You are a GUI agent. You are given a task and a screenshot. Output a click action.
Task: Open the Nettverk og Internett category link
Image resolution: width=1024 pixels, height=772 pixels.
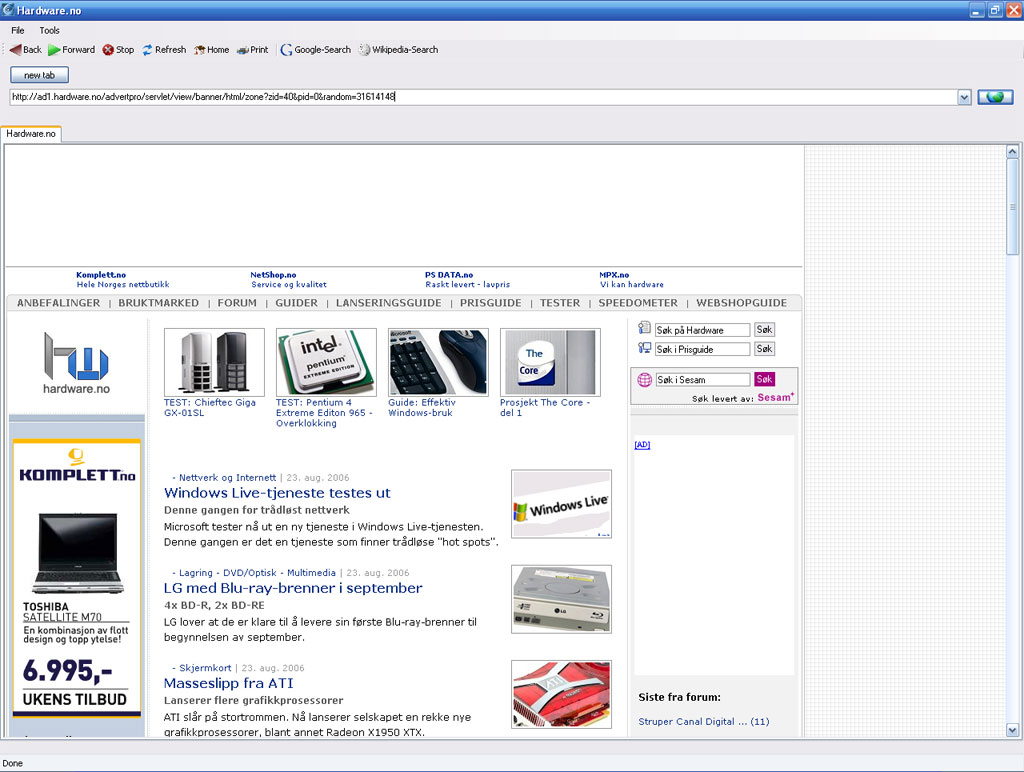coord(227,477)
